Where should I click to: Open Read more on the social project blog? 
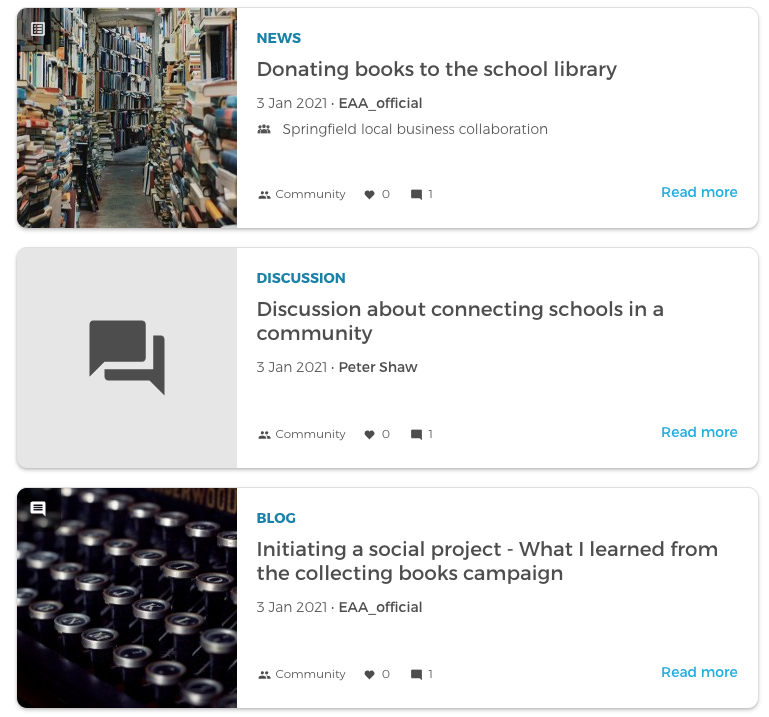pyautogui.click(x=699, y=672)
